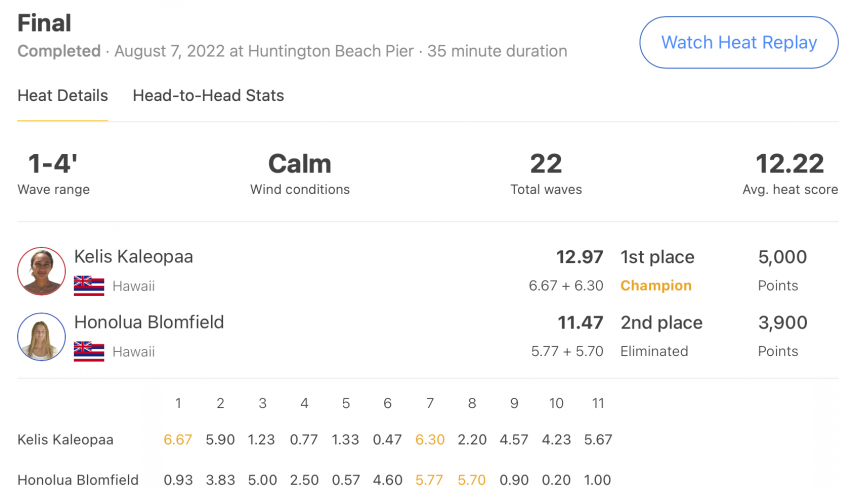Open Honolua Blomfield's profile photo

tap(41, 336)
